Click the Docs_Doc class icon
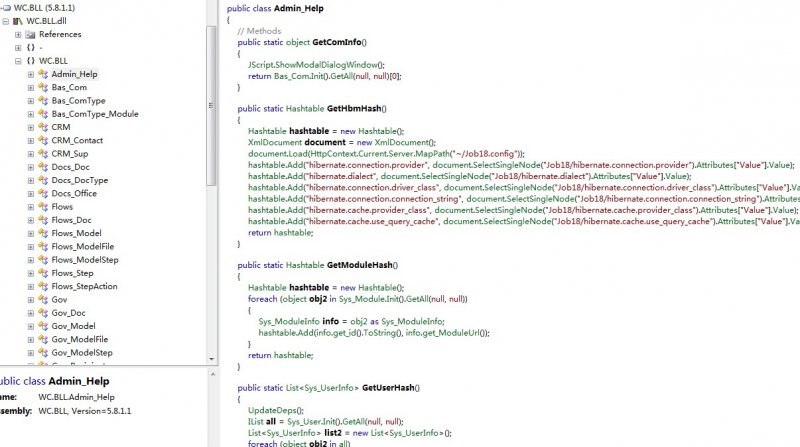 43,167
